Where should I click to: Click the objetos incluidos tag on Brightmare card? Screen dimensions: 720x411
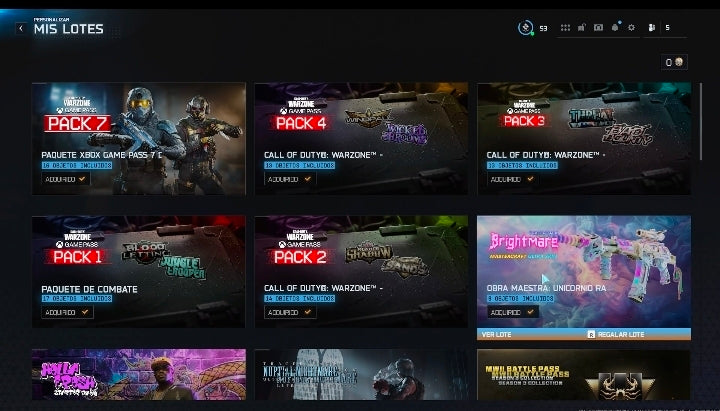(x=520, y=298)
